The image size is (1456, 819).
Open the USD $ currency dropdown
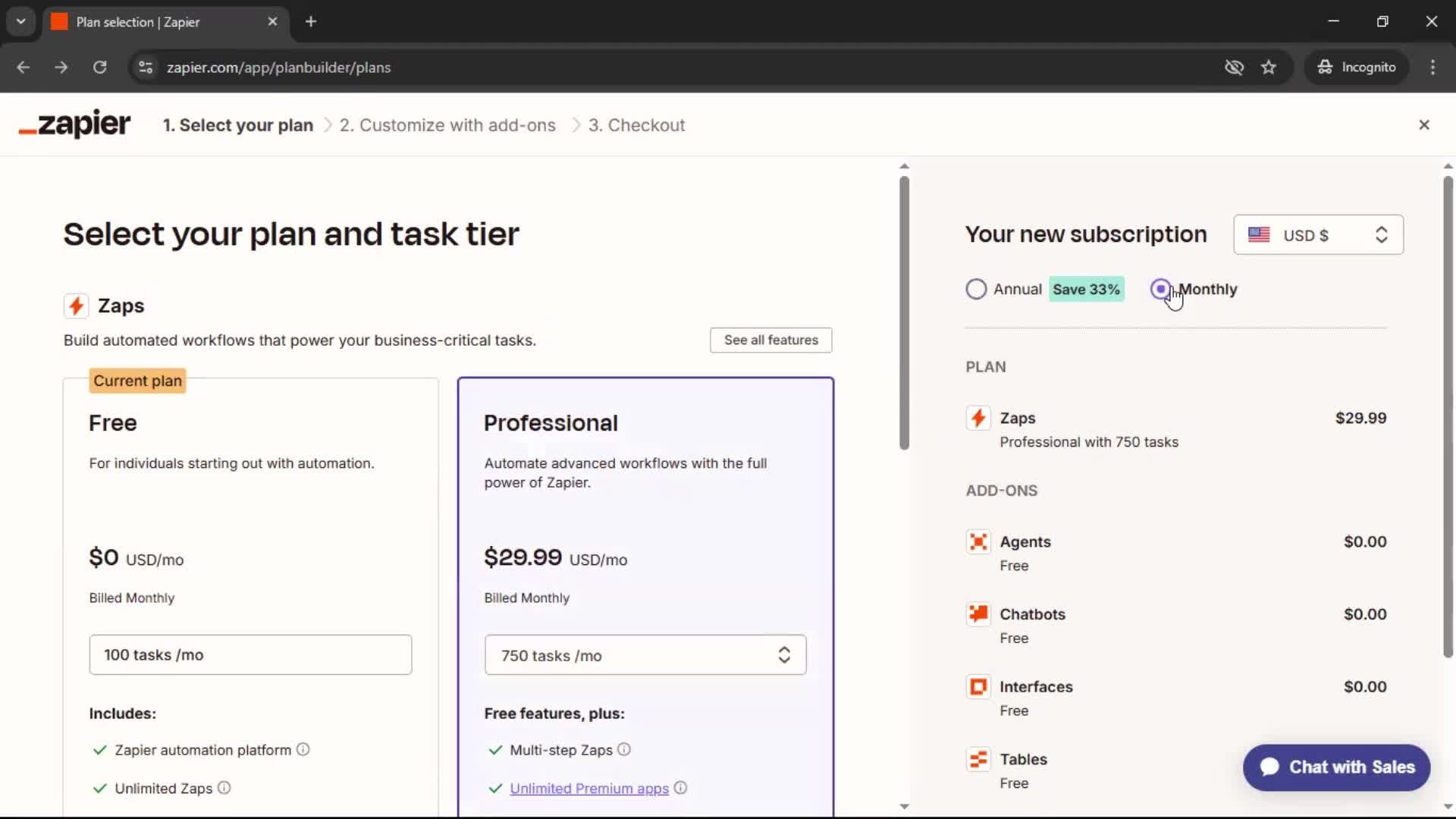point(1318,234)
